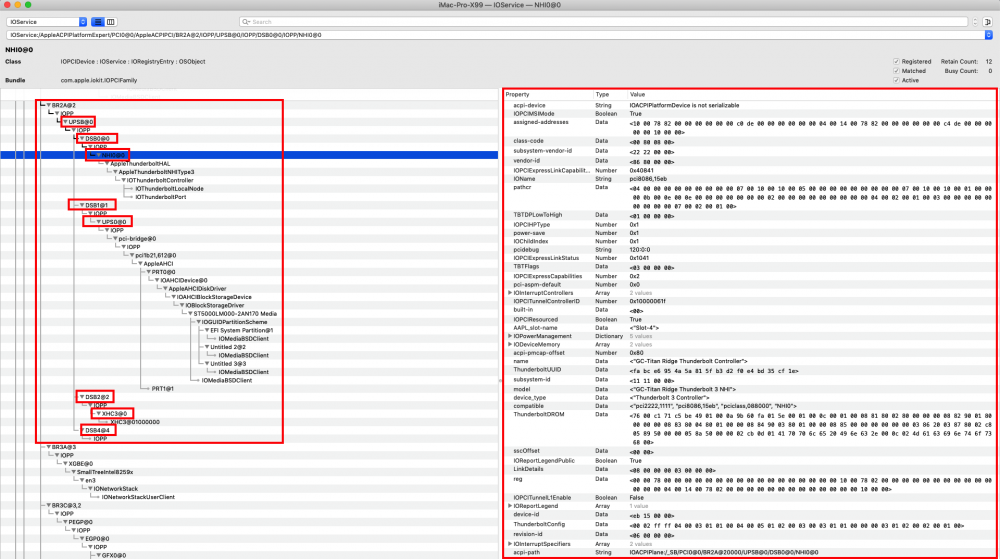Select the Untitled 3@3 partition entry
The height and width of the screenshot is (559, 1000).
coord(228,364)
